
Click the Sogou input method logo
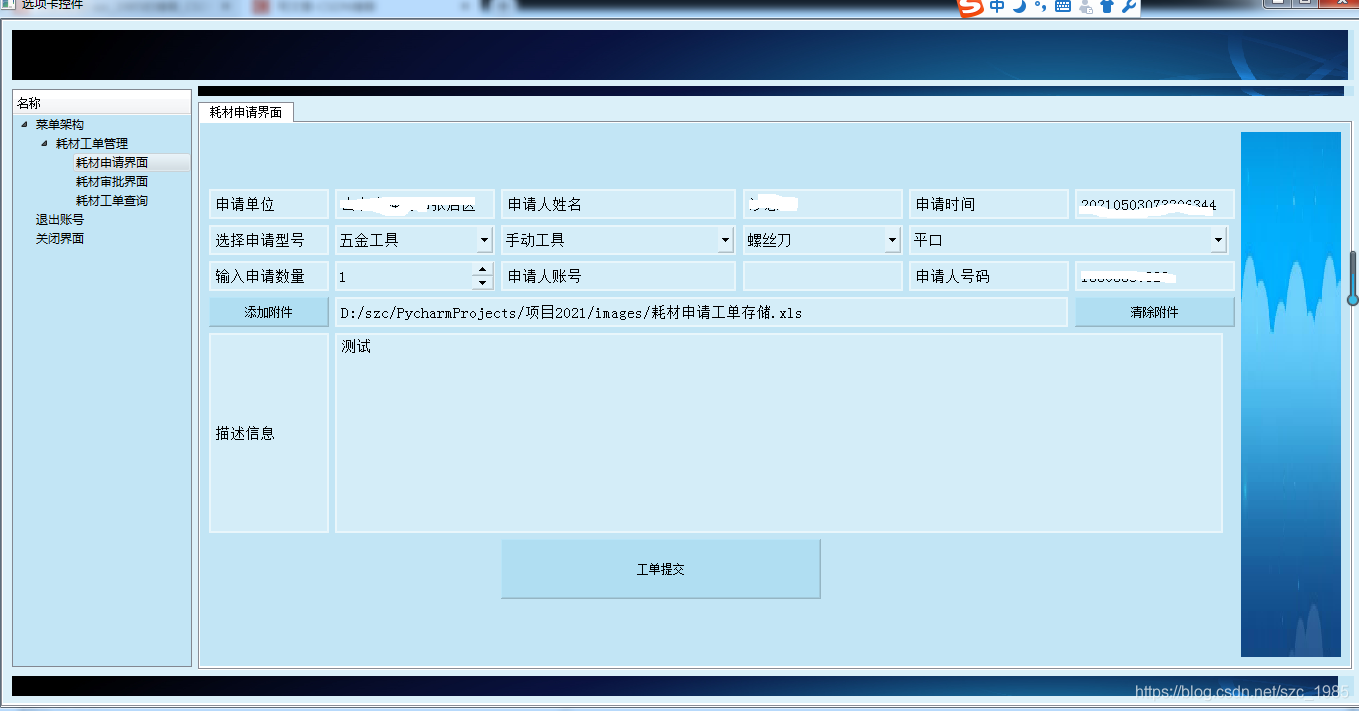click(970, 6)
